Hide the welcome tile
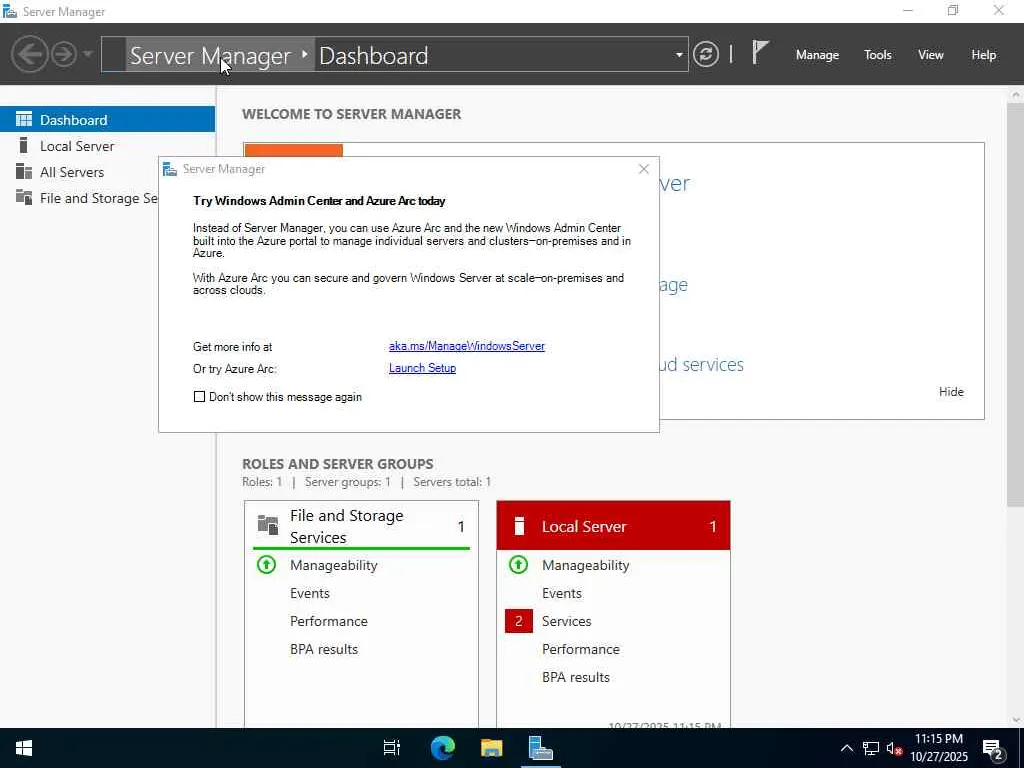The width and height of the screenshot is (1024, 768). tap(951, 392)
